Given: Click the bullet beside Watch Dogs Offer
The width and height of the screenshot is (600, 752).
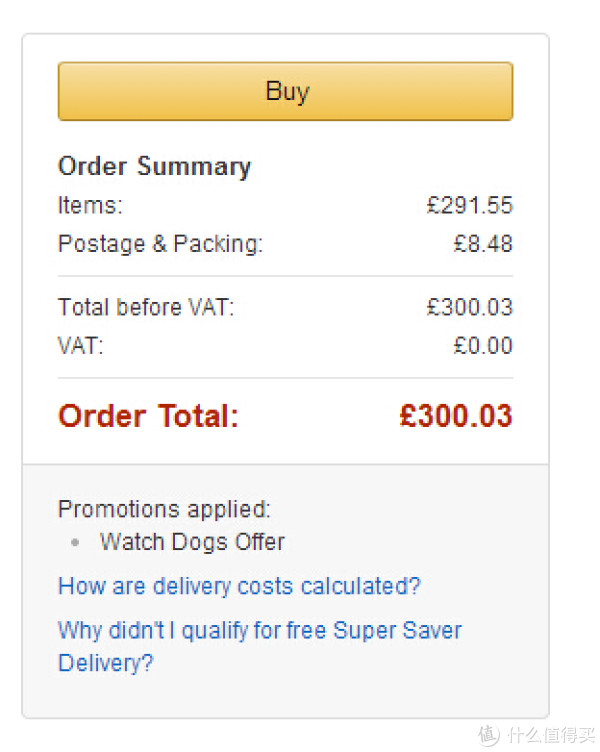Looking at the screenshot, I should click(75, 543).
